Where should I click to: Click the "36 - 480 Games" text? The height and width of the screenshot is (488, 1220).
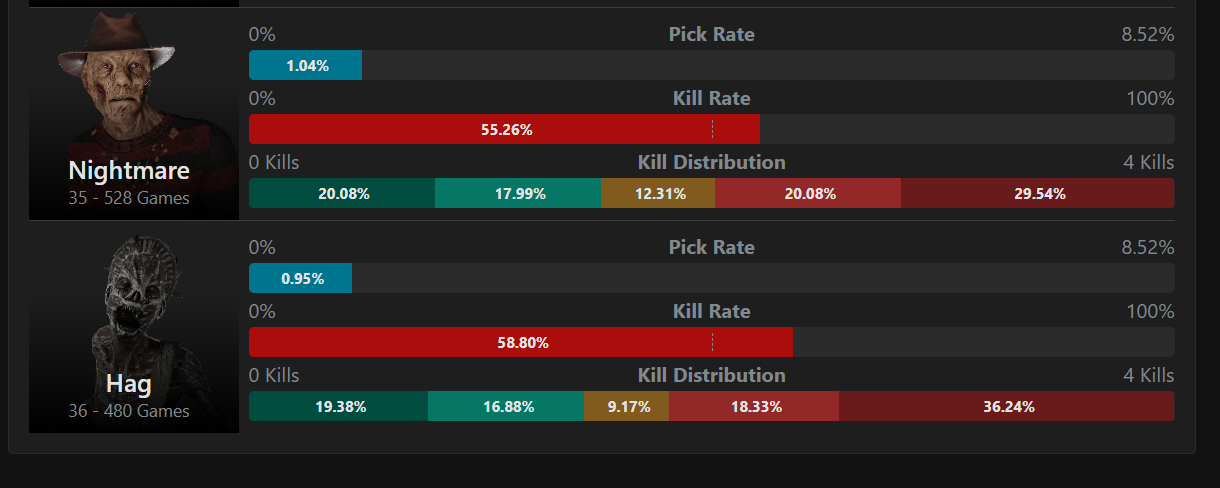(129, 411)
